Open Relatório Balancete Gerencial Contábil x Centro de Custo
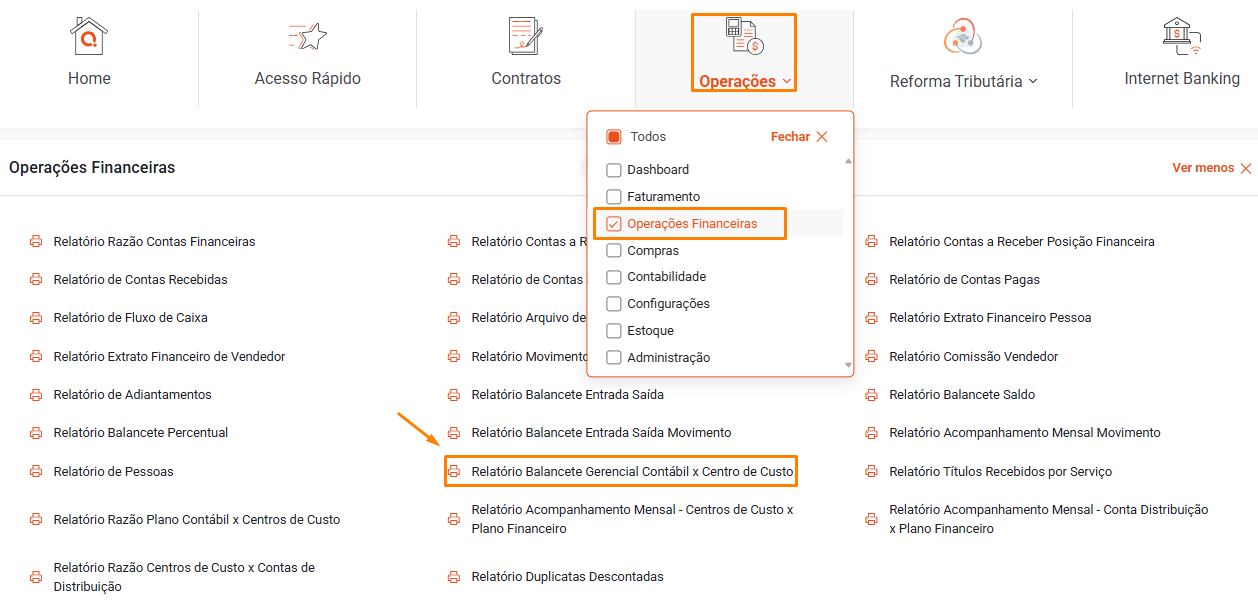 coord(632,471)
